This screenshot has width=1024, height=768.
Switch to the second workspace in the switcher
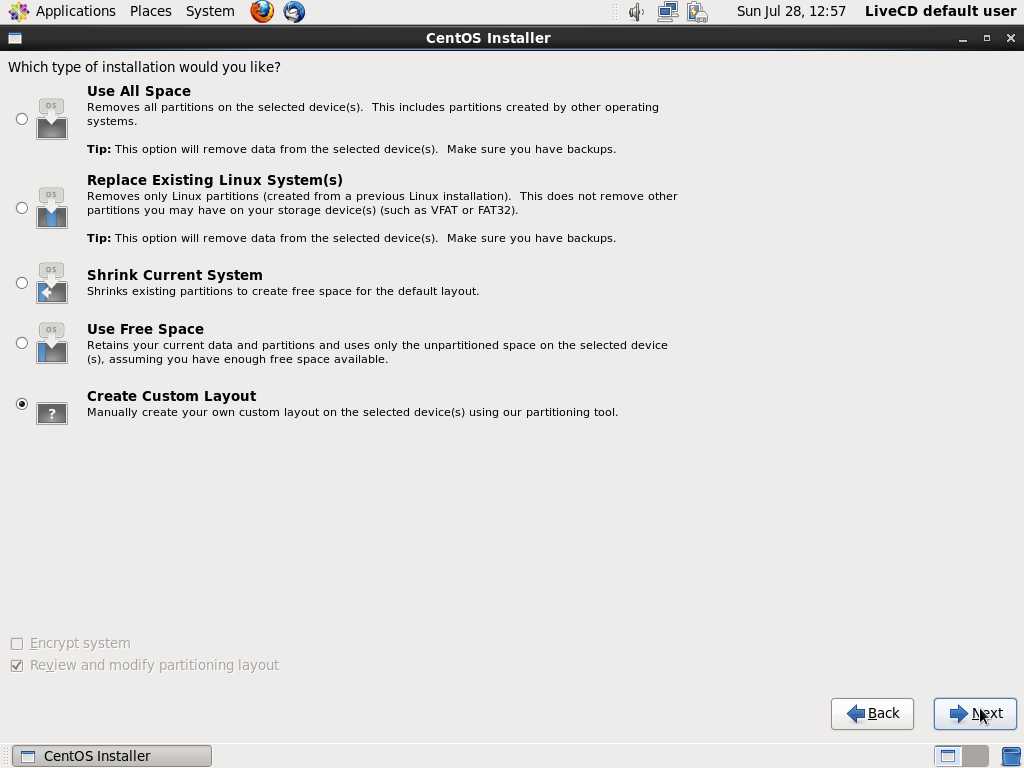975,756
